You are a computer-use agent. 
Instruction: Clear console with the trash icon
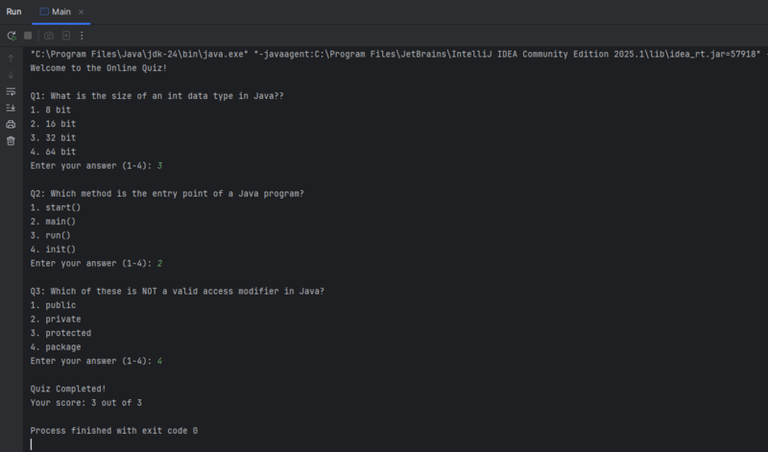(11, 141)
